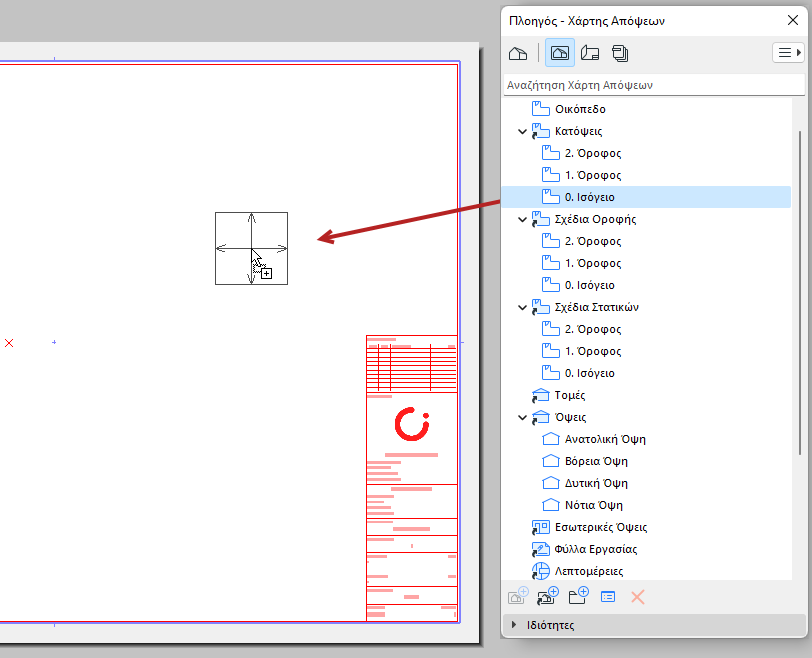Image resolution: width=812 pixels, height=658 pixels.
Task: Select the Εσωτερικές Όψεις folder
Action: (x=589, y=528)
